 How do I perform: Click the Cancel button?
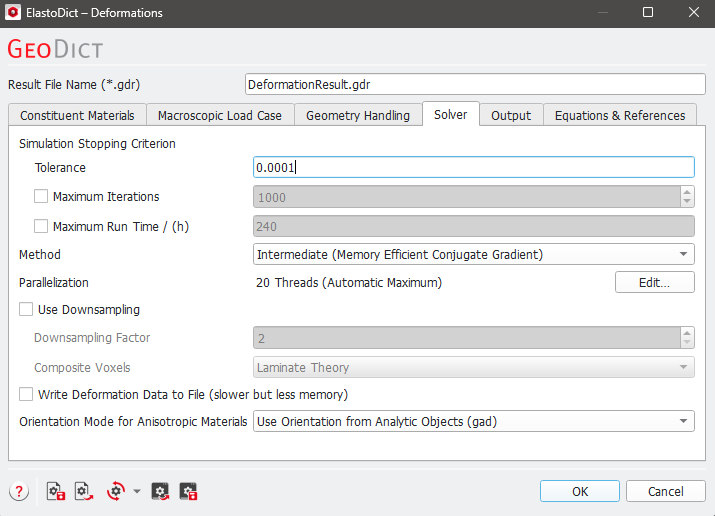[665, 491]
